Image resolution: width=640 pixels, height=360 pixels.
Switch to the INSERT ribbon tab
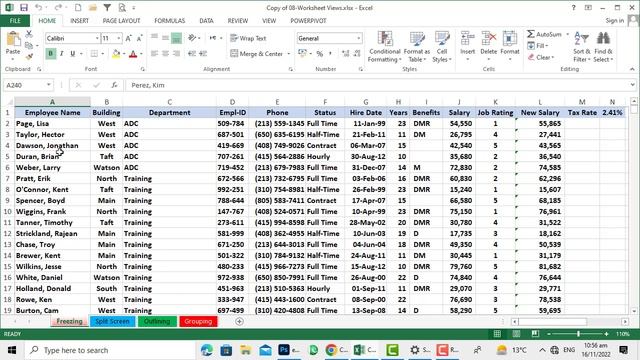79,20
